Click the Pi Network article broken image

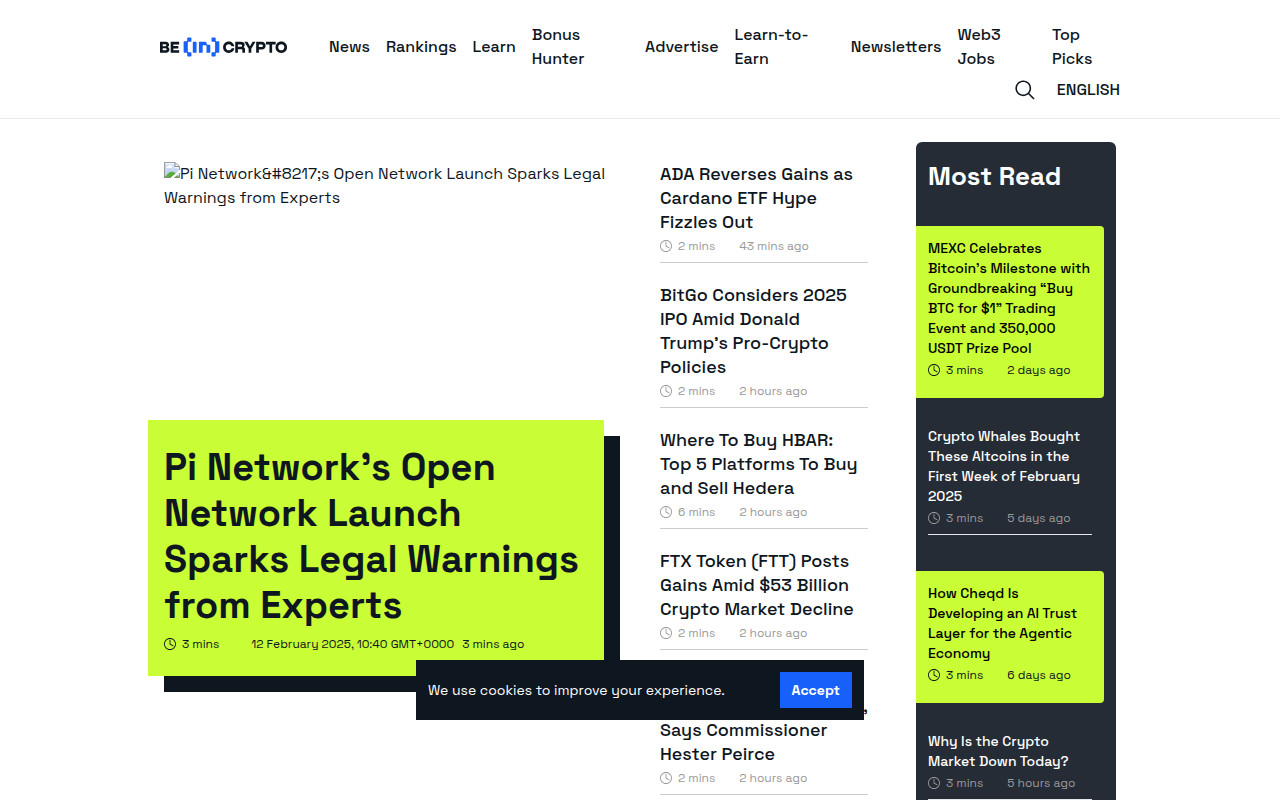[x=385, y=186]
